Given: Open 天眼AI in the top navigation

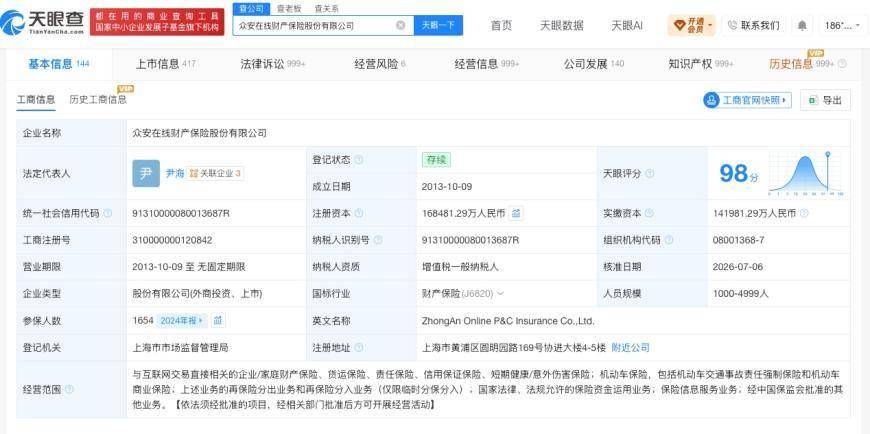Looking at the screenshot, I should pos(627,26).
